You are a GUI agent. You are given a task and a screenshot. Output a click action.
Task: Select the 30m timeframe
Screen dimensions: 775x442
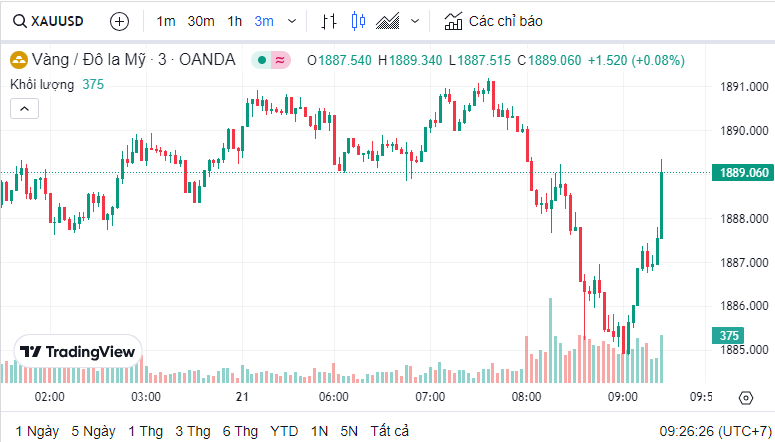pos(200,21)
